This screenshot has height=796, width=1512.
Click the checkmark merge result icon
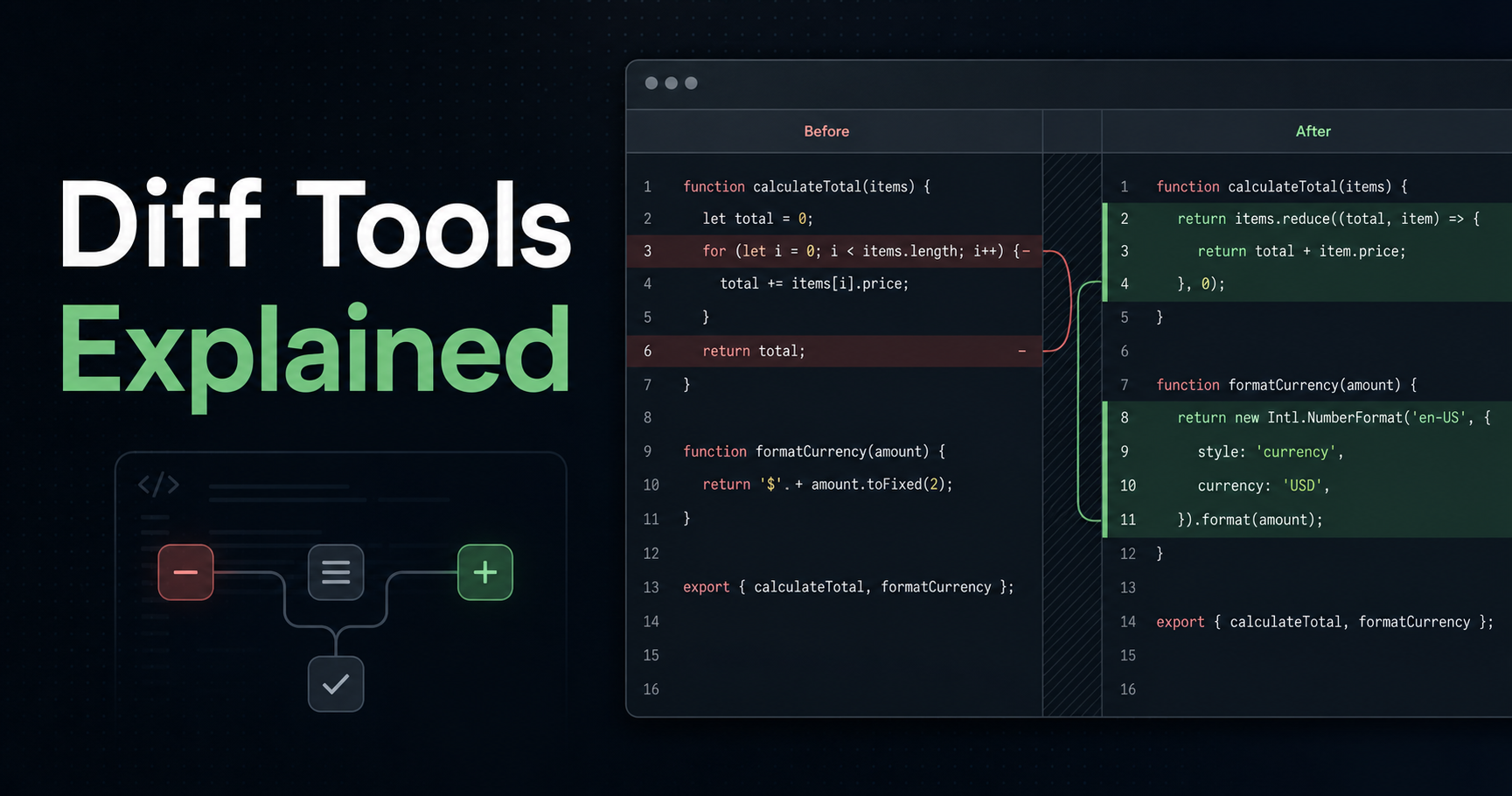pyautogui.click(x=336, y=684)
